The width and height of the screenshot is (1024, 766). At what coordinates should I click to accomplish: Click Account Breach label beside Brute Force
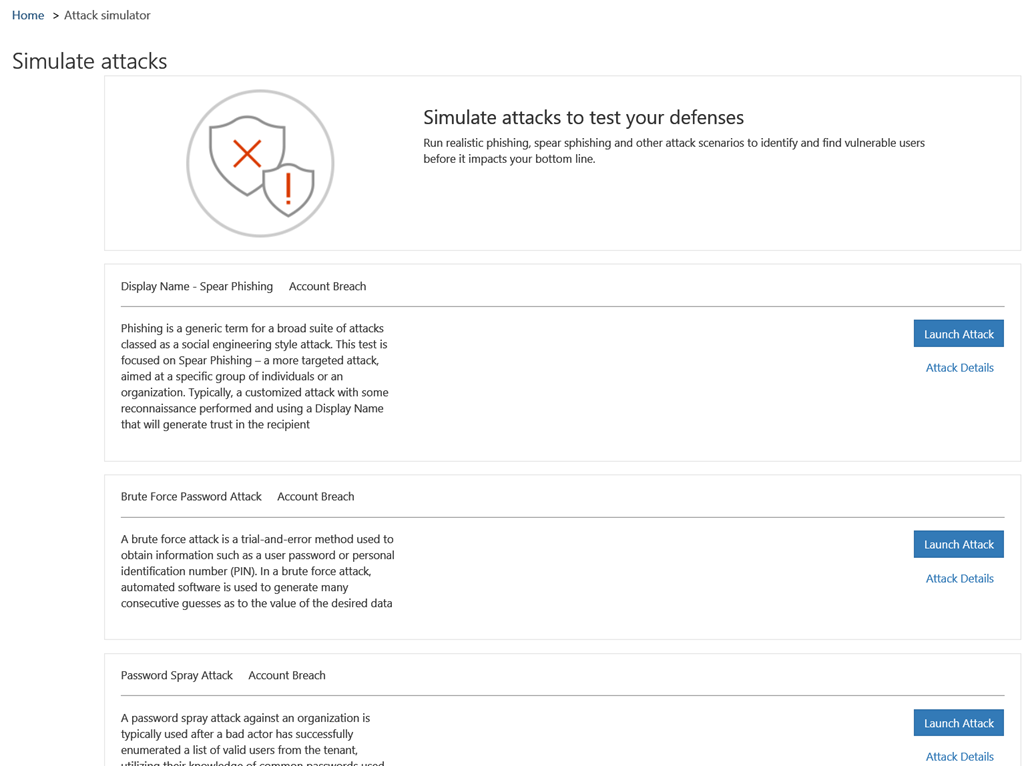pyautogui.click(x=315, y=496)
